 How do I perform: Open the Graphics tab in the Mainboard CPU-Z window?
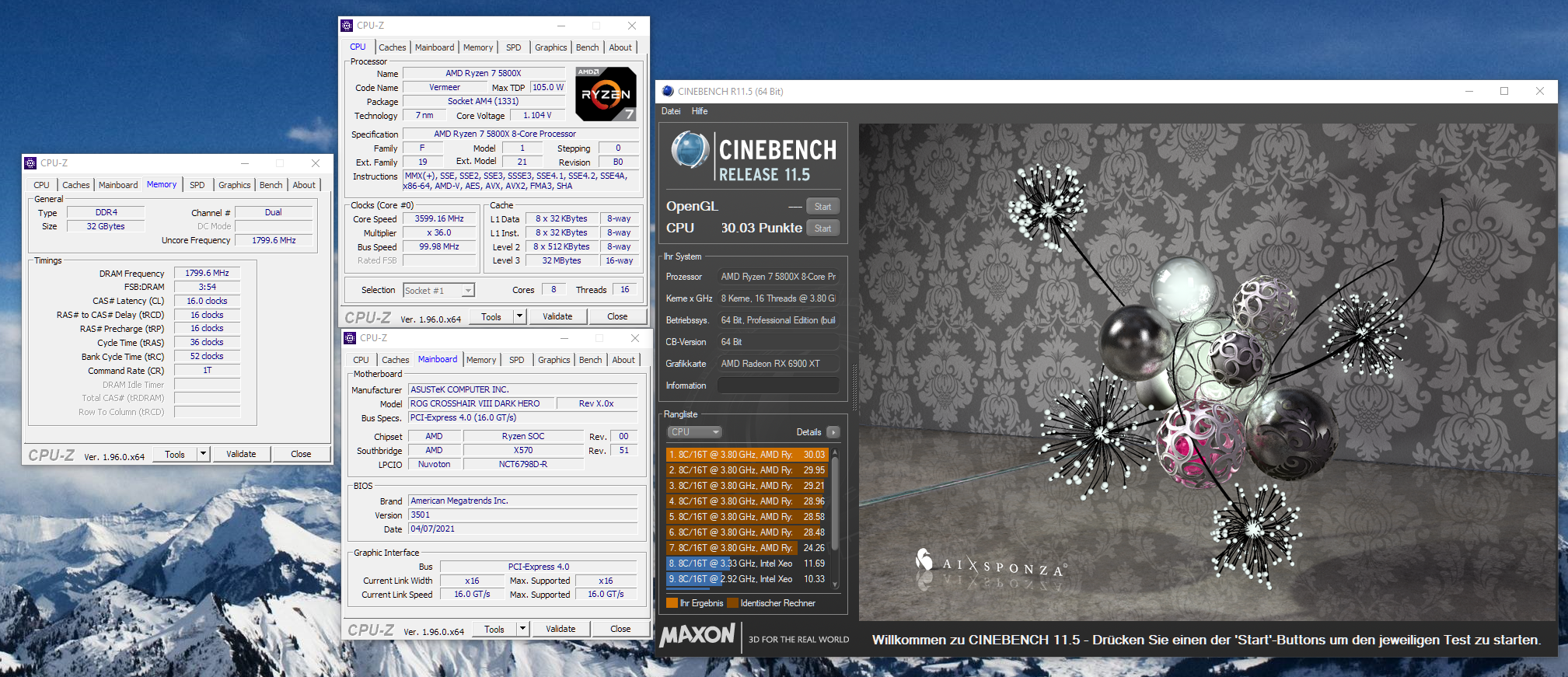(x=554, y=360)
